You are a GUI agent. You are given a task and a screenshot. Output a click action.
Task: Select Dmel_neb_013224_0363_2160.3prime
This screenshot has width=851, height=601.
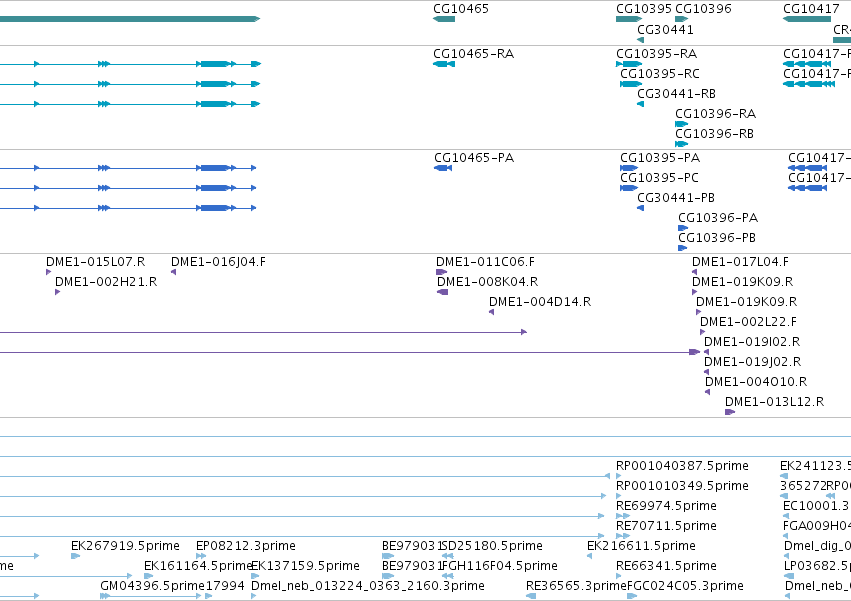368,587
